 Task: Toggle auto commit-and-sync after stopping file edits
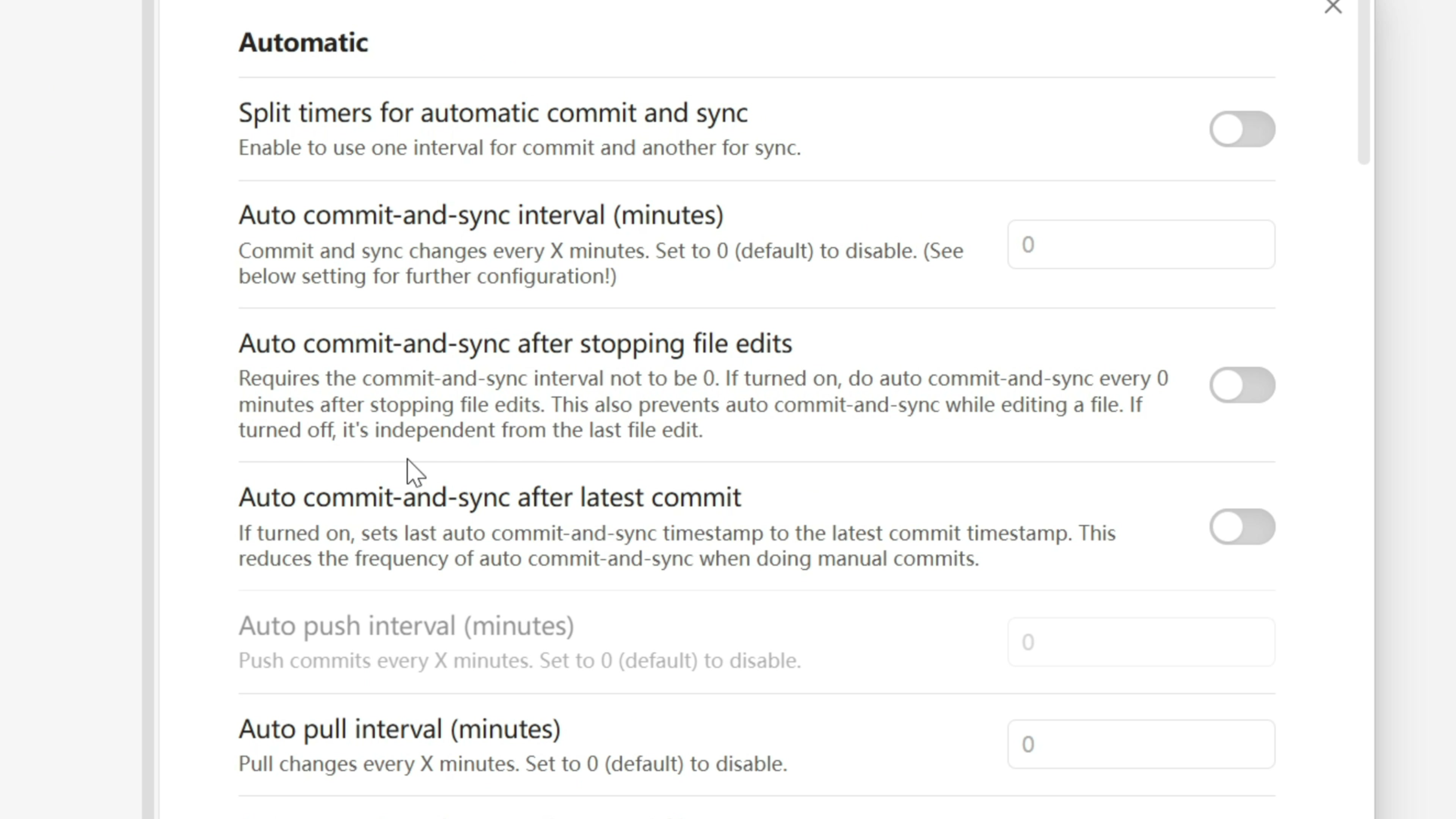pos(1242,386)
